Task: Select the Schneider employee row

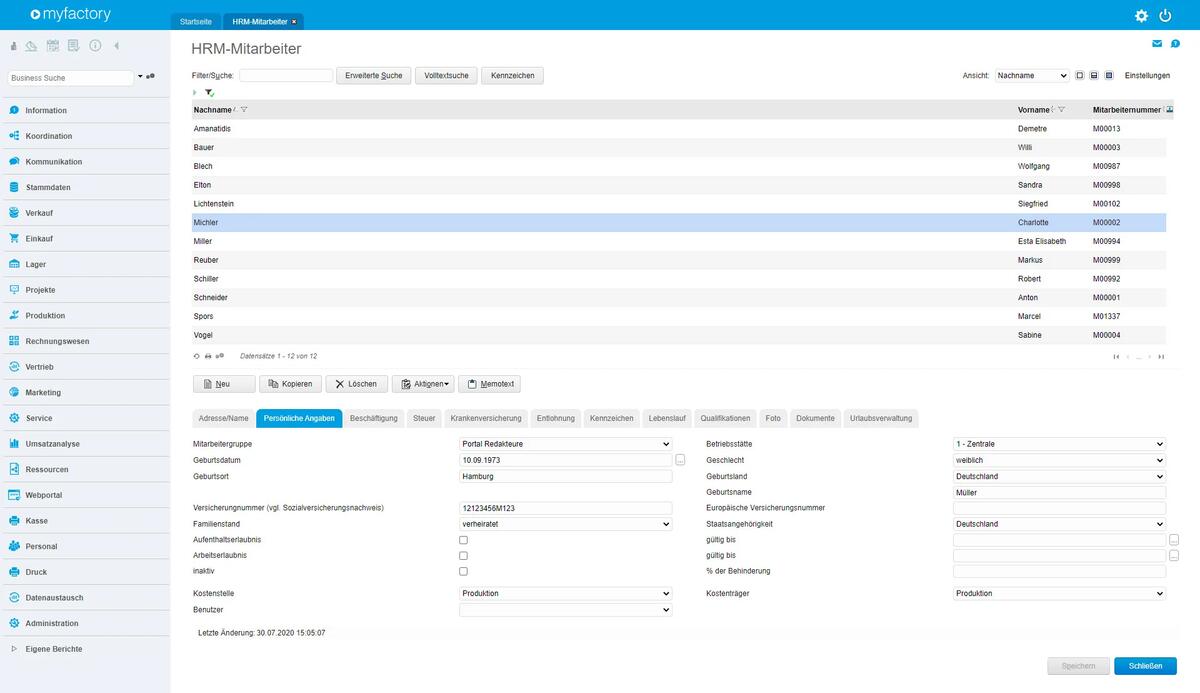Action: click(x=679, y=297)
